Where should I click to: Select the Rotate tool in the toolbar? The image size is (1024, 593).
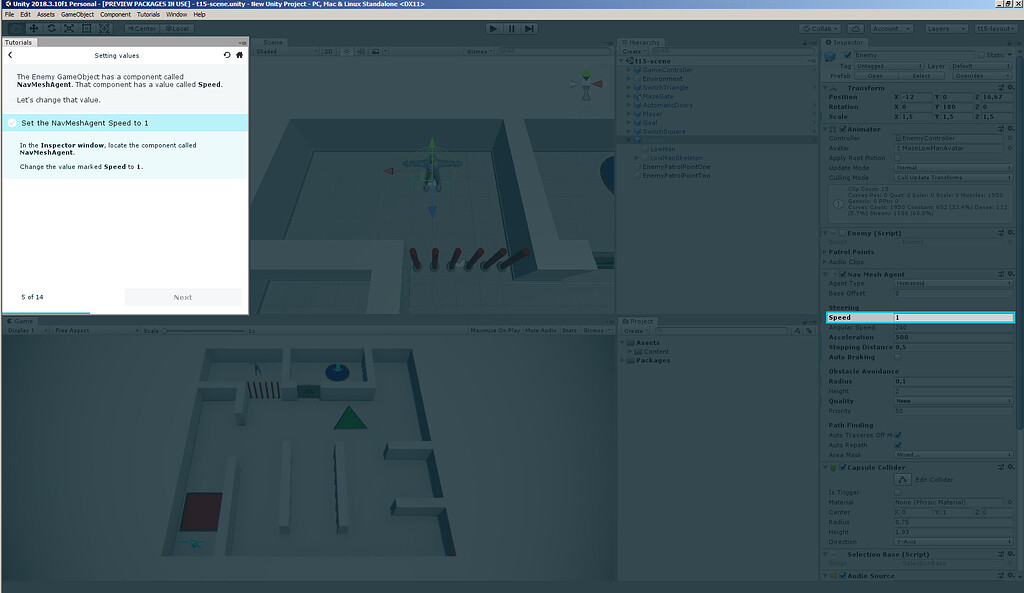(51, 28)
